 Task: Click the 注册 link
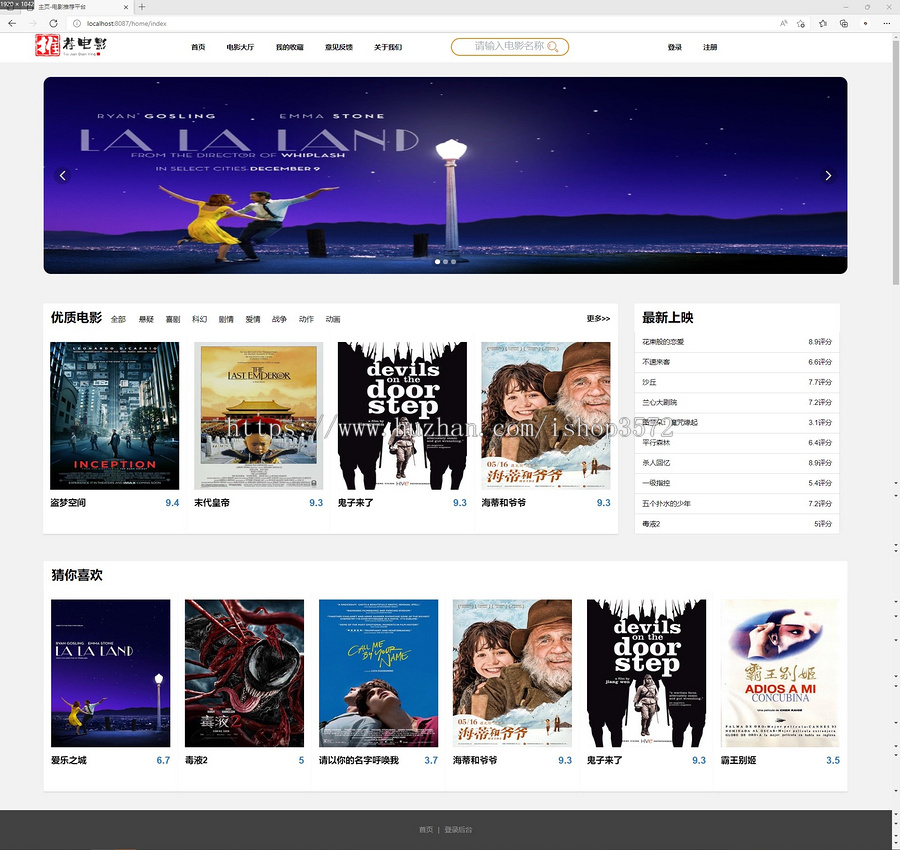710,47
